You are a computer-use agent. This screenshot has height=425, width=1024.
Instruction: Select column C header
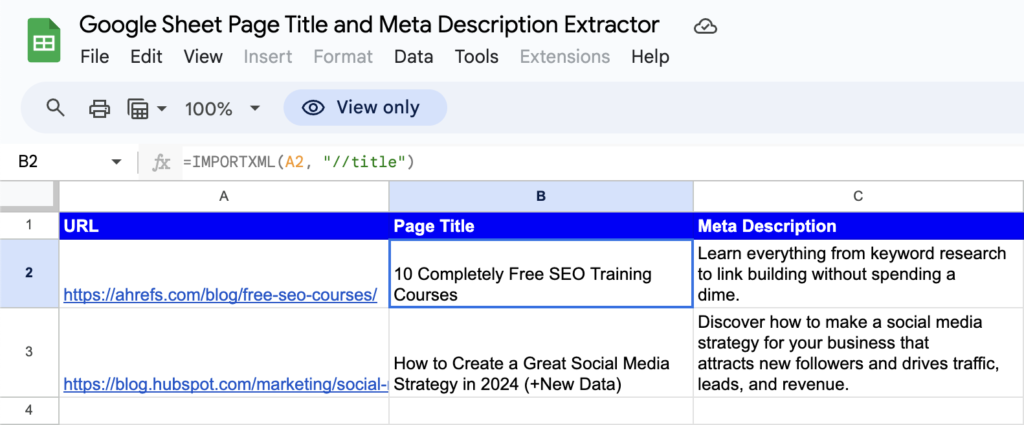click(858, 196)
